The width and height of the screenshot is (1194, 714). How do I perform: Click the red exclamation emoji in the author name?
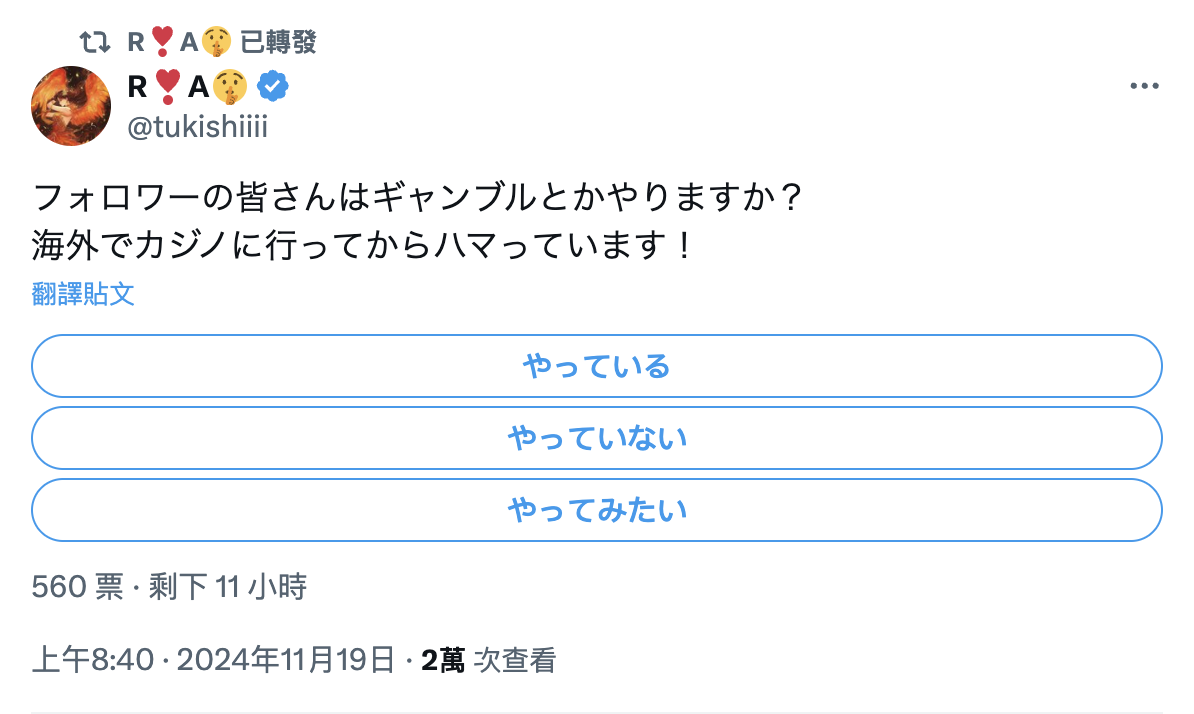click(x=167, y=88)
